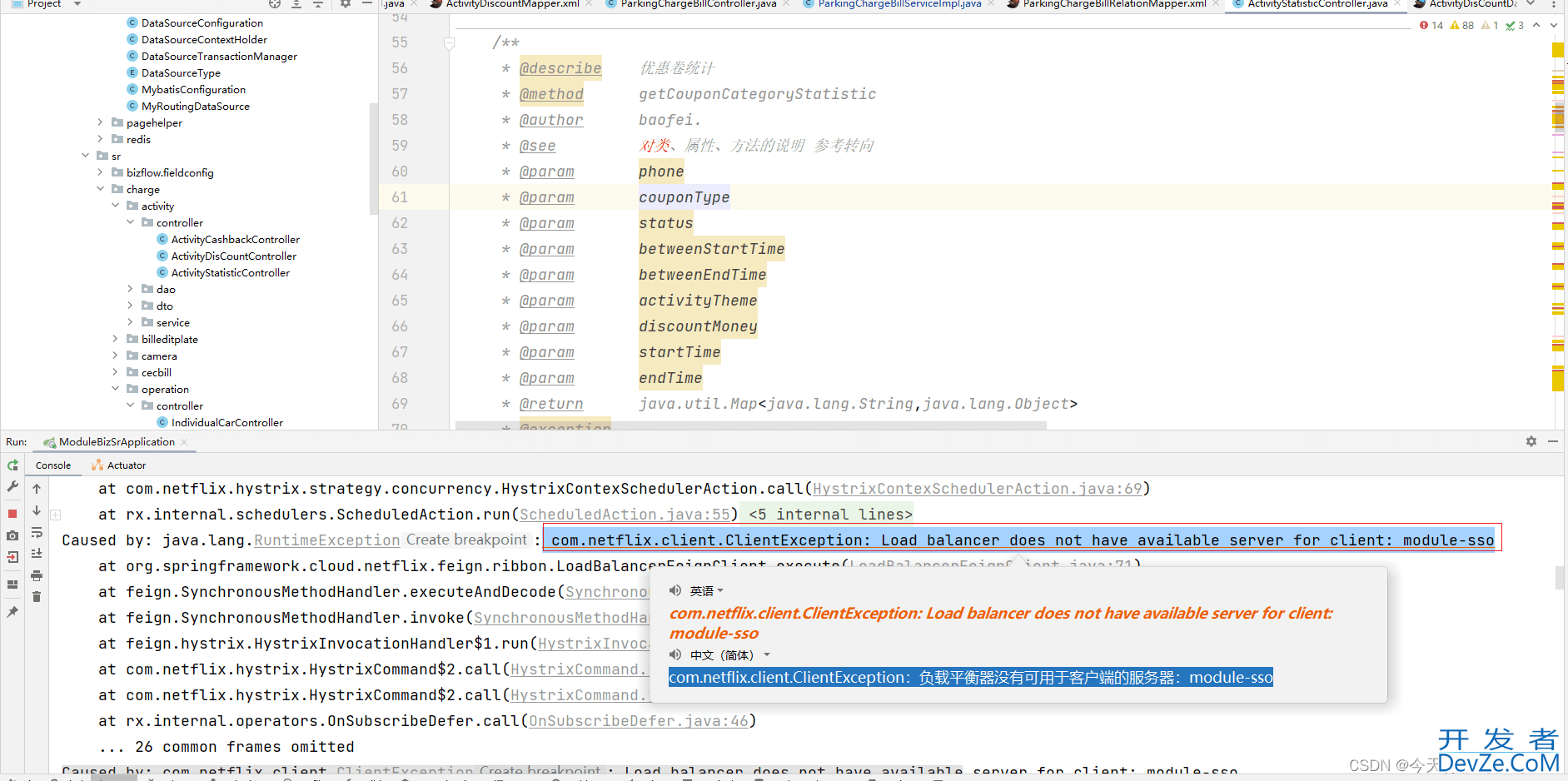
Task: Open ParkingChargeBillServiceImpl.java editor tab
Action: point(899,4)
